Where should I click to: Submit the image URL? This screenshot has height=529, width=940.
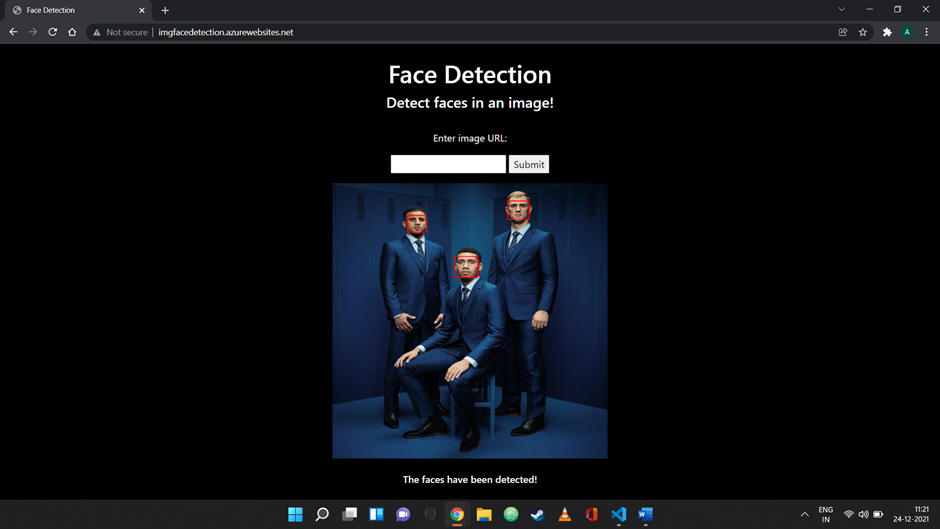pyautogui.click(x=529, y=164)
